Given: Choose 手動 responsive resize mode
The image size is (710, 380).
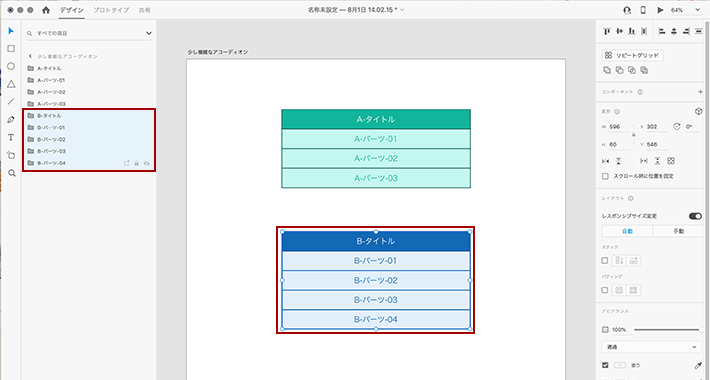Looking at the screenshot, I should tap(678, 231).
